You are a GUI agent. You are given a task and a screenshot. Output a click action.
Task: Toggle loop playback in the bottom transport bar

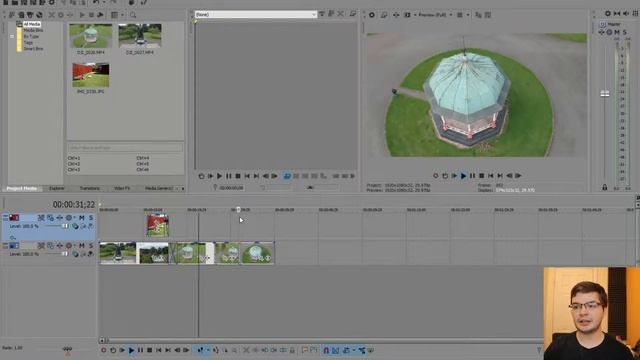[x=113, y=350]
